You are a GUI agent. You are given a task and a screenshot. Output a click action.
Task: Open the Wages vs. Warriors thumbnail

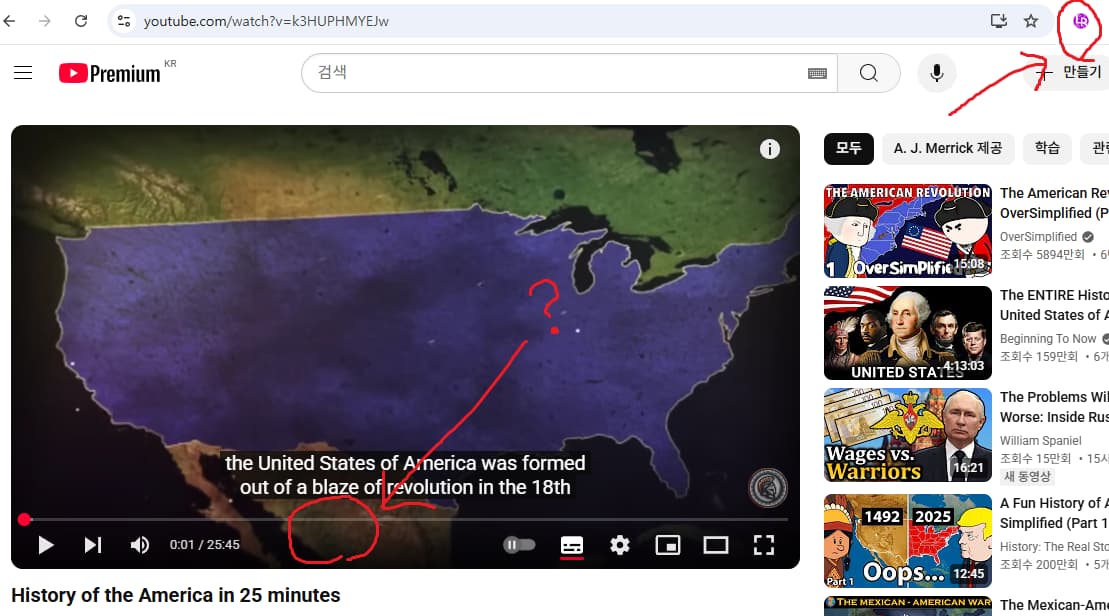(907, 435)
